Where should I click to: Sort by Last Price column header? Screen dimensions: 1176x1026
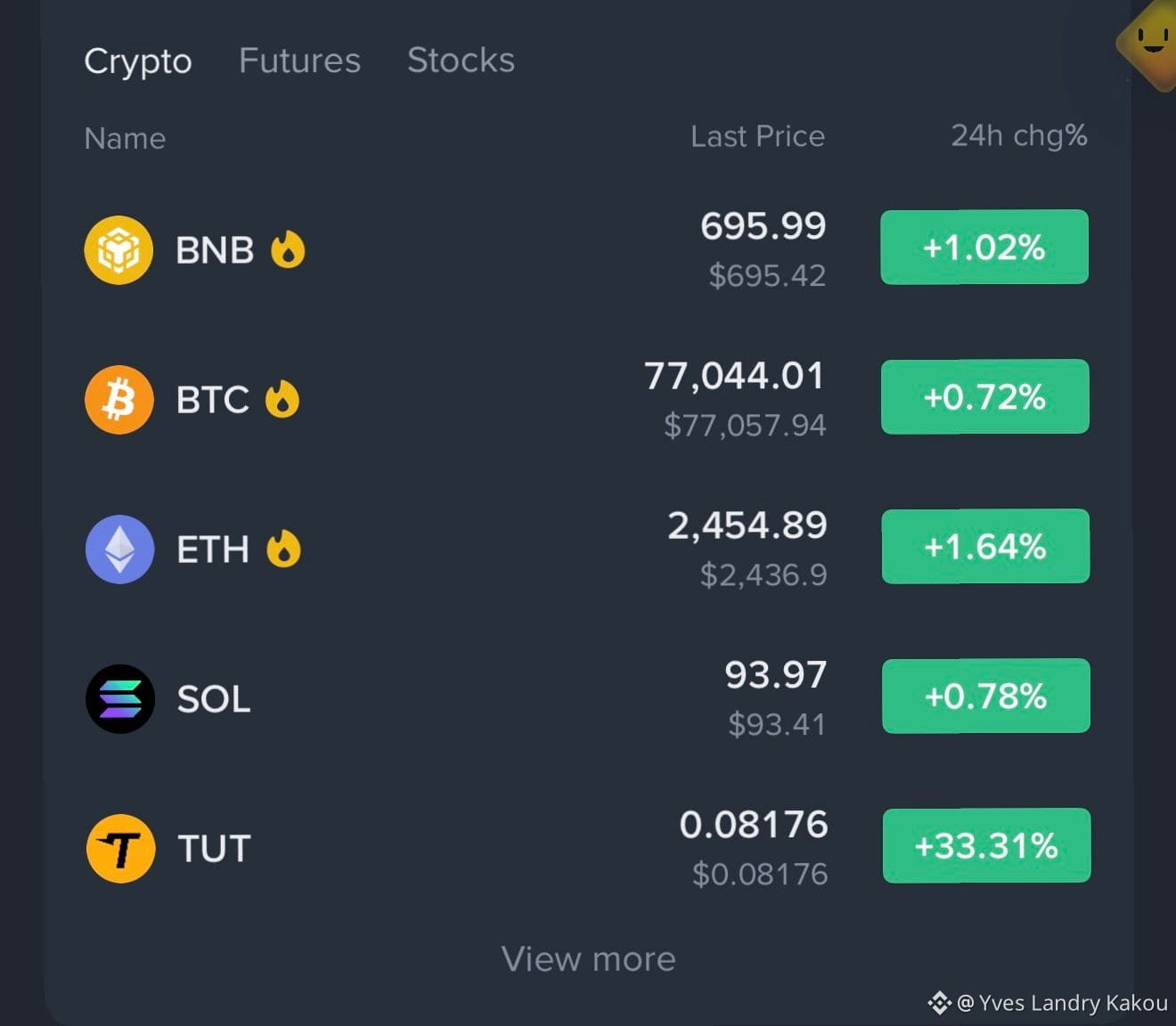pyautogui.click(x=757, y=136)
